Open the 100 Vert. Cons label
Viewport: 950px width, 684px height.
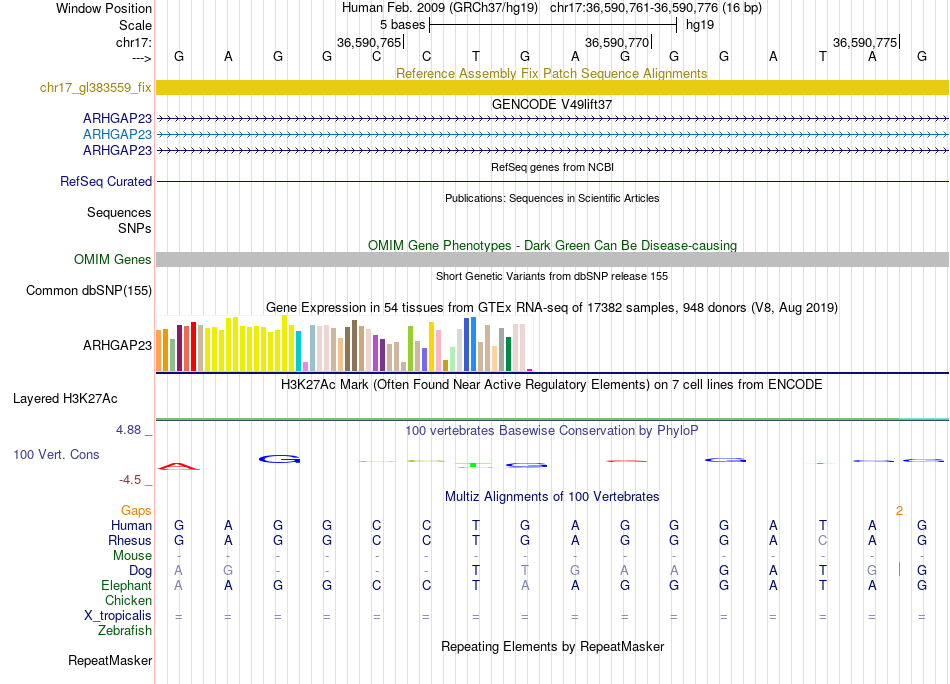tap(56, 454)
